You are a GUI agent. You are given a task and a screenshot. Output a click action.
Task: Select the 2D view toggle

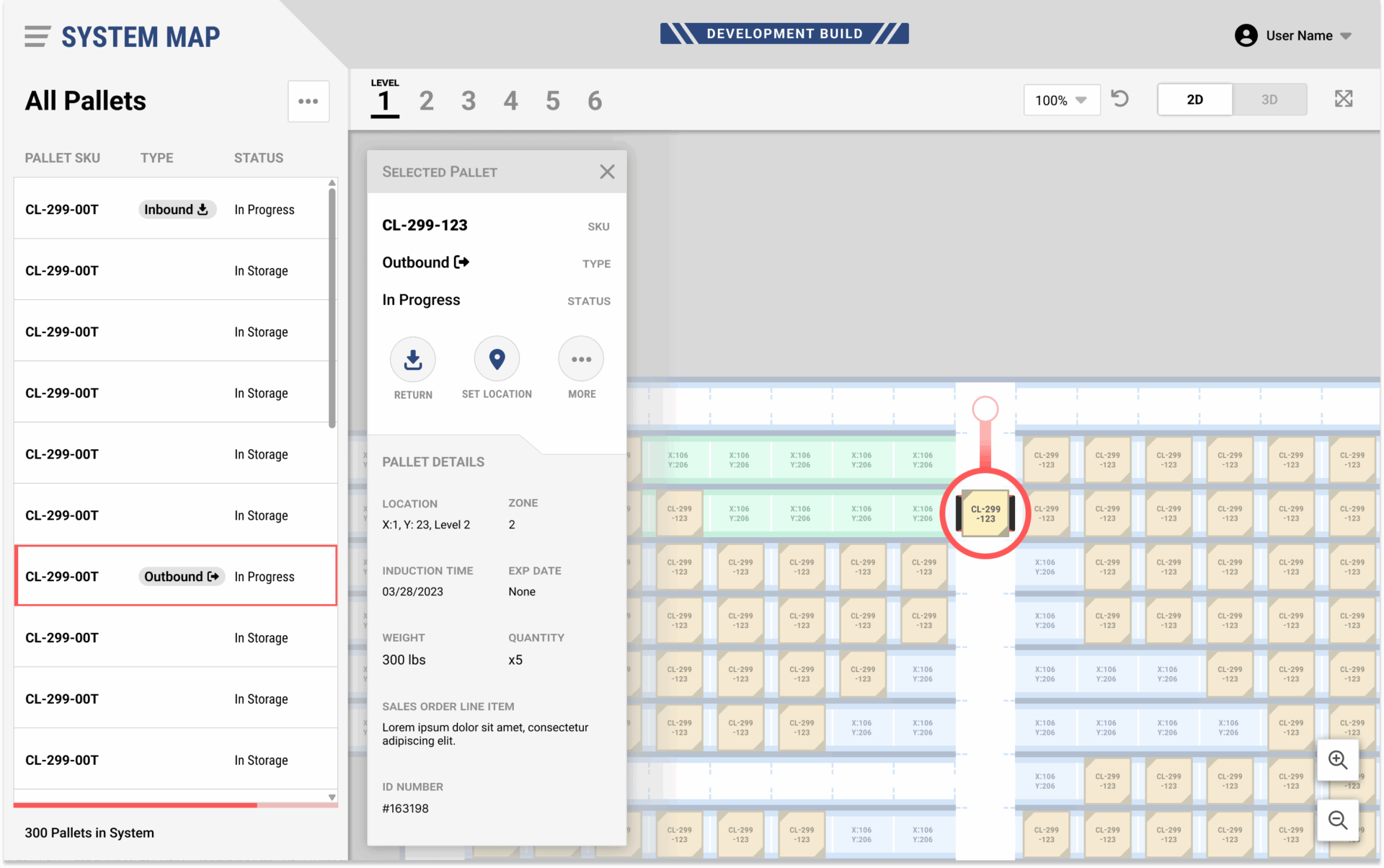pyautogui.click(x=1194, y=99)
